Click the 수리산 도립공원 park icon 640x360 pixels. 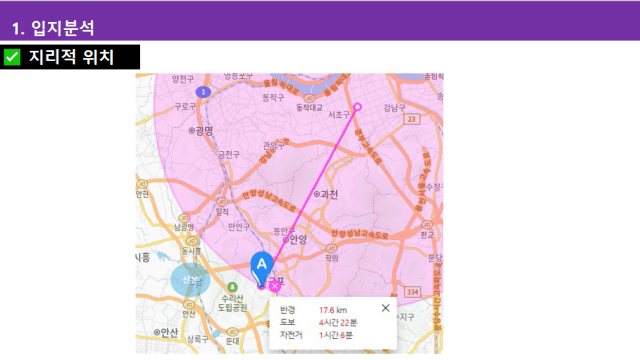(232, 287)
